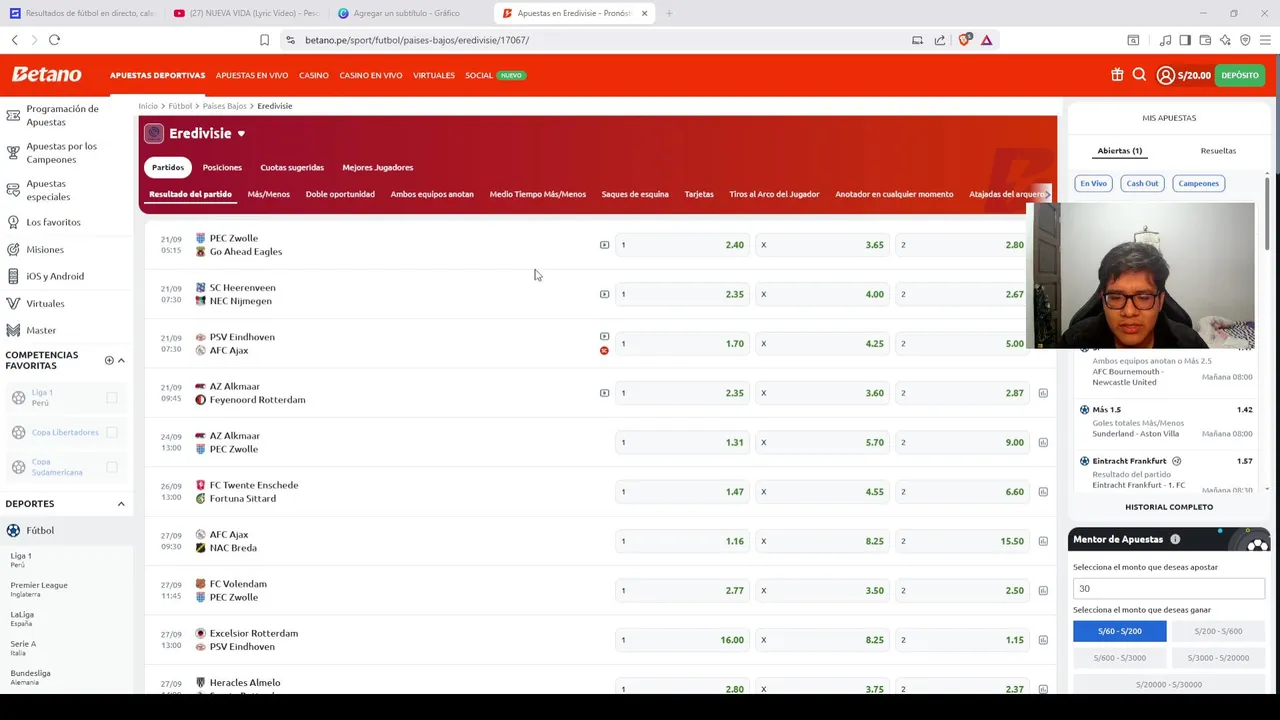Open Brave Leo AI star icon
Viewport: 1280px width, 720px height.
tap(1225, 40)
